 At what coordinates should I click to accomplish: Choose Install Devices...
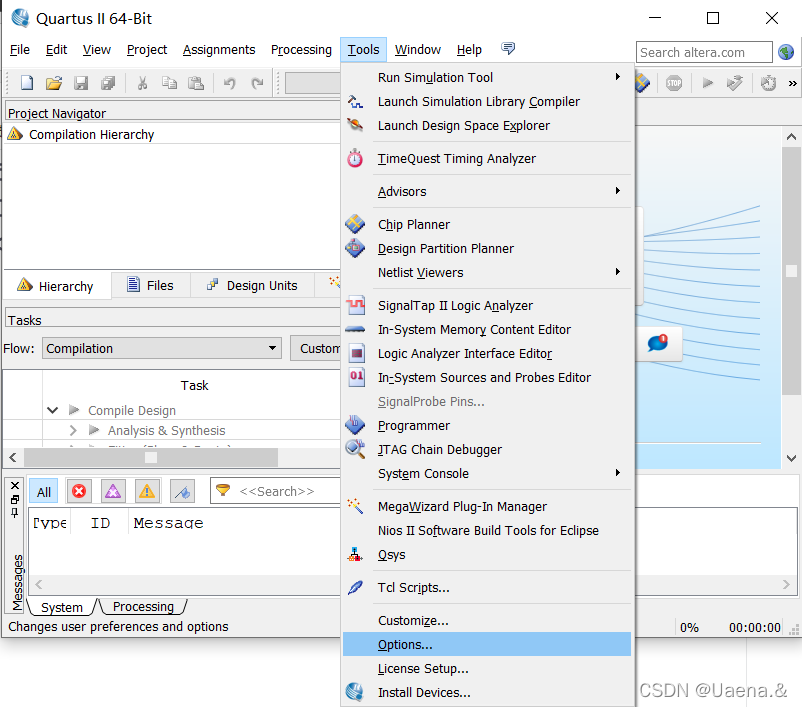pos(486,693)
